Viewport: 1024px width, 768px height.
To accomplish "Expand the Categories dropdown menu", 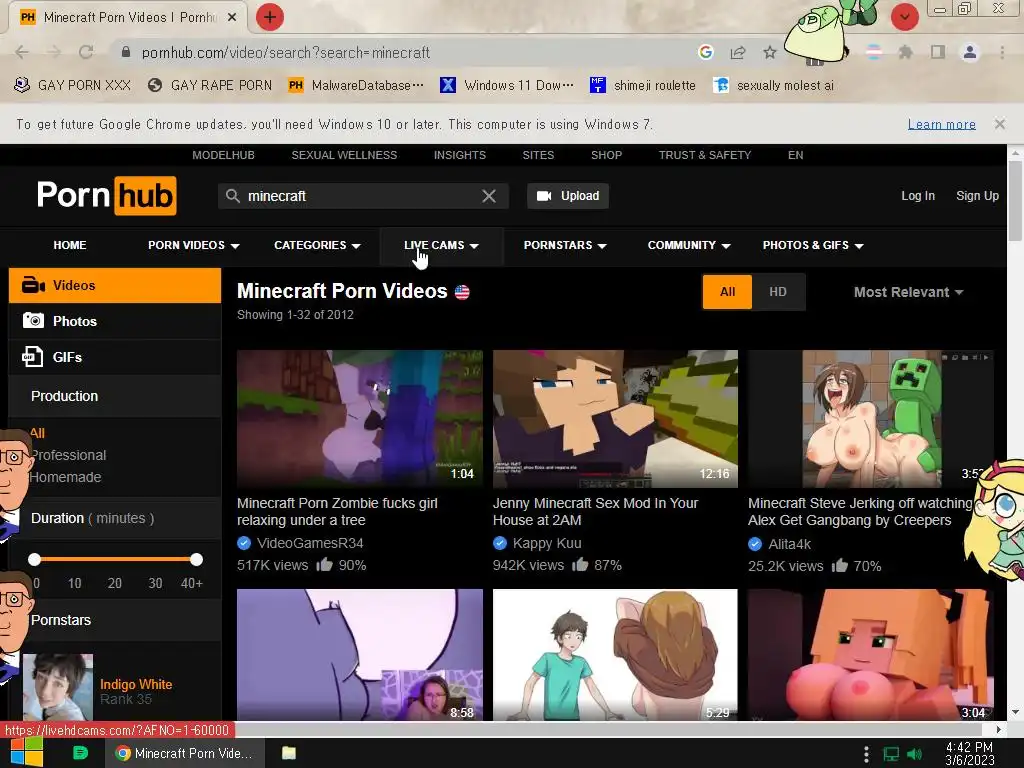I will (x=317, y=246).
